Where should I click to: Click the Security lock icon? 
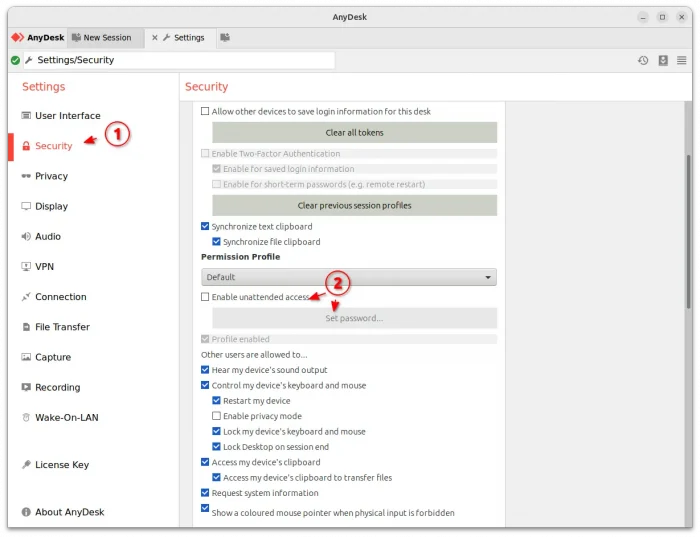point(26,146)
